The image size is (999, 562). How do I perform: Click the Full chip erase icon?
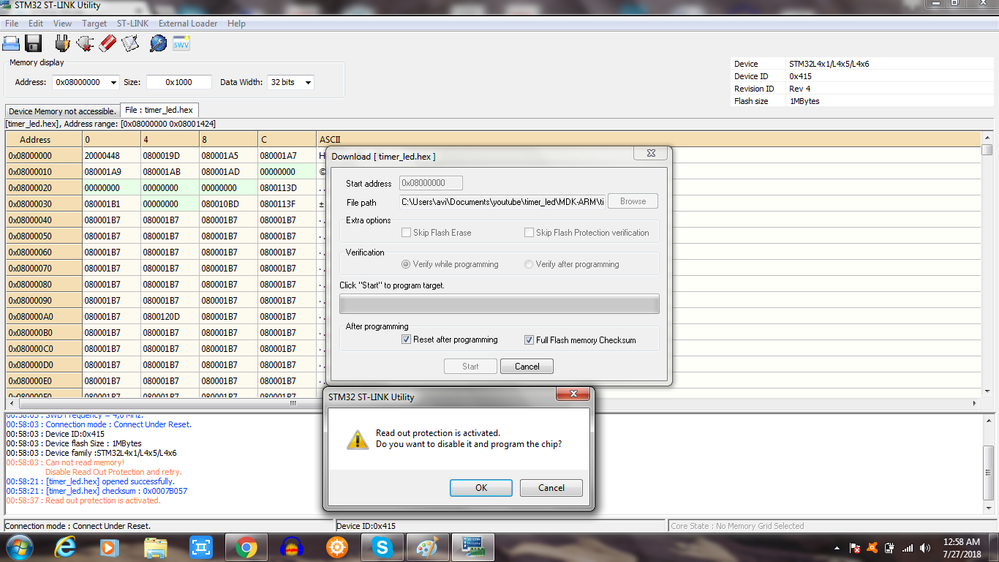click(108, 43)
